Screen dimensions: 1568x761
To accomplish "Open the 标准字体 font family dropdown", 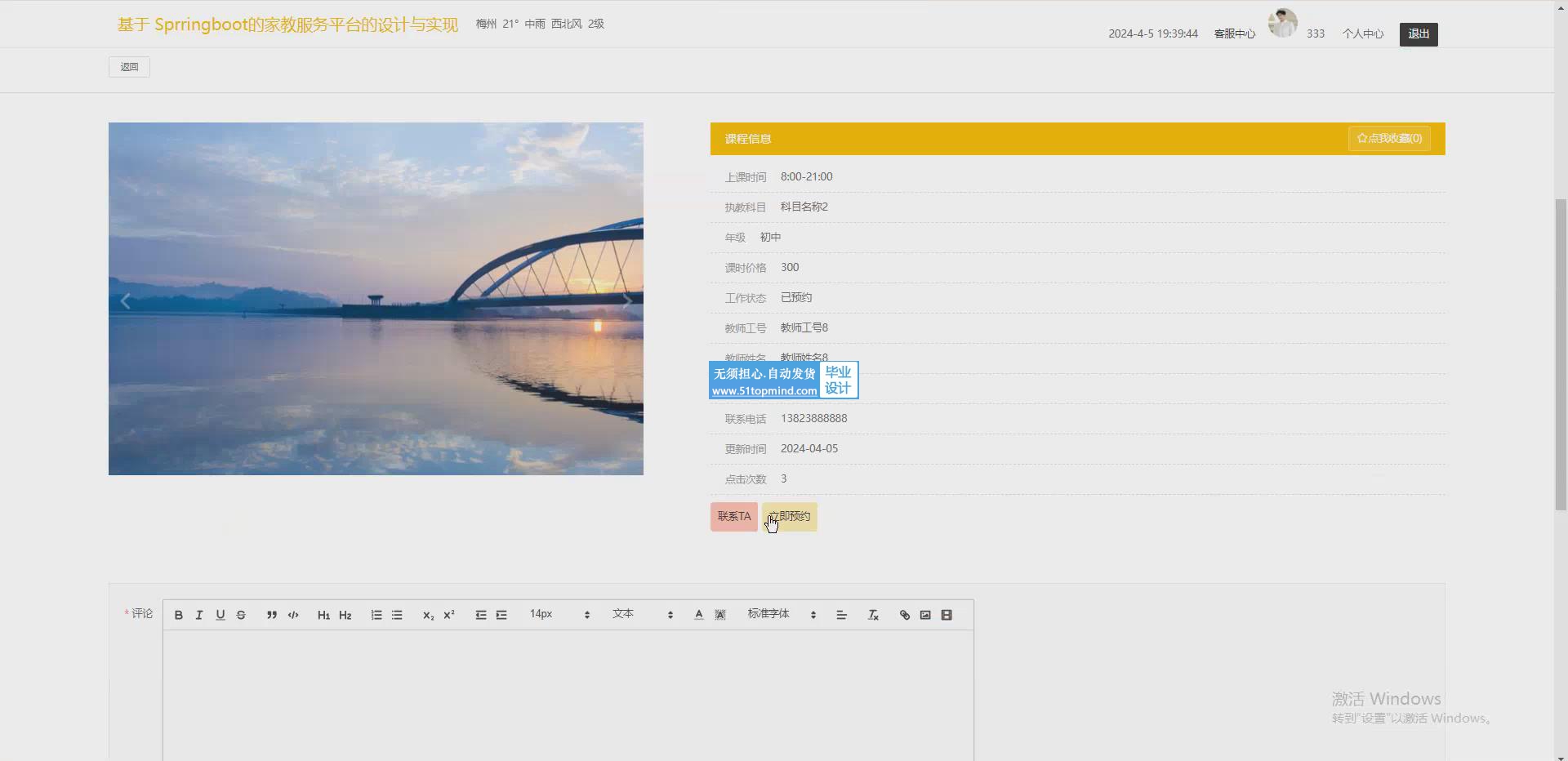I will [x=782, y=614].
